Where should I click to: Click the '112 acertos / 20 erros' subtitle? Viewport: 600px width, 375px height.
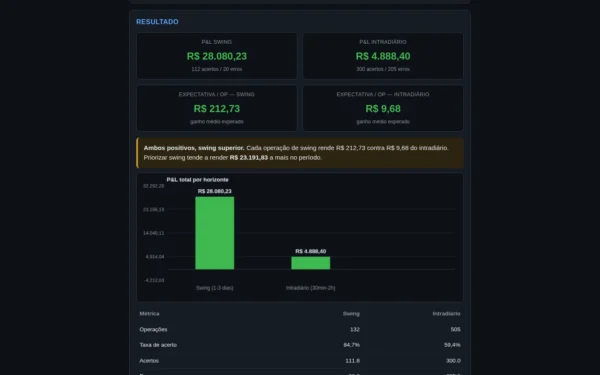217,69
